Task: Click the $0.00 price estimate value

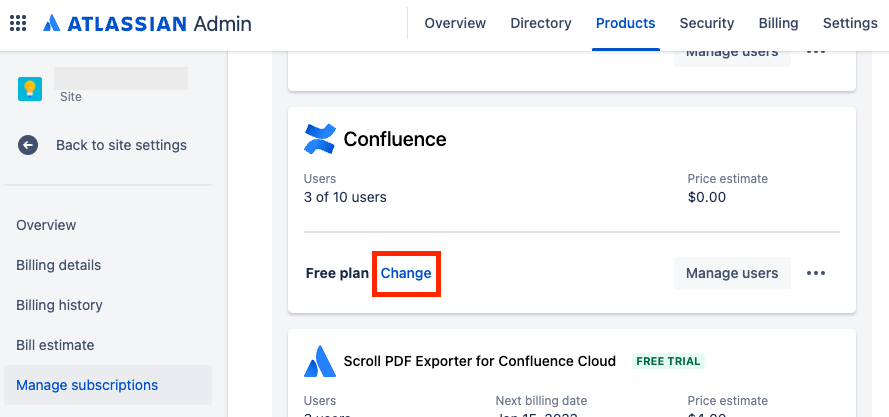Action: pos(706,197)
